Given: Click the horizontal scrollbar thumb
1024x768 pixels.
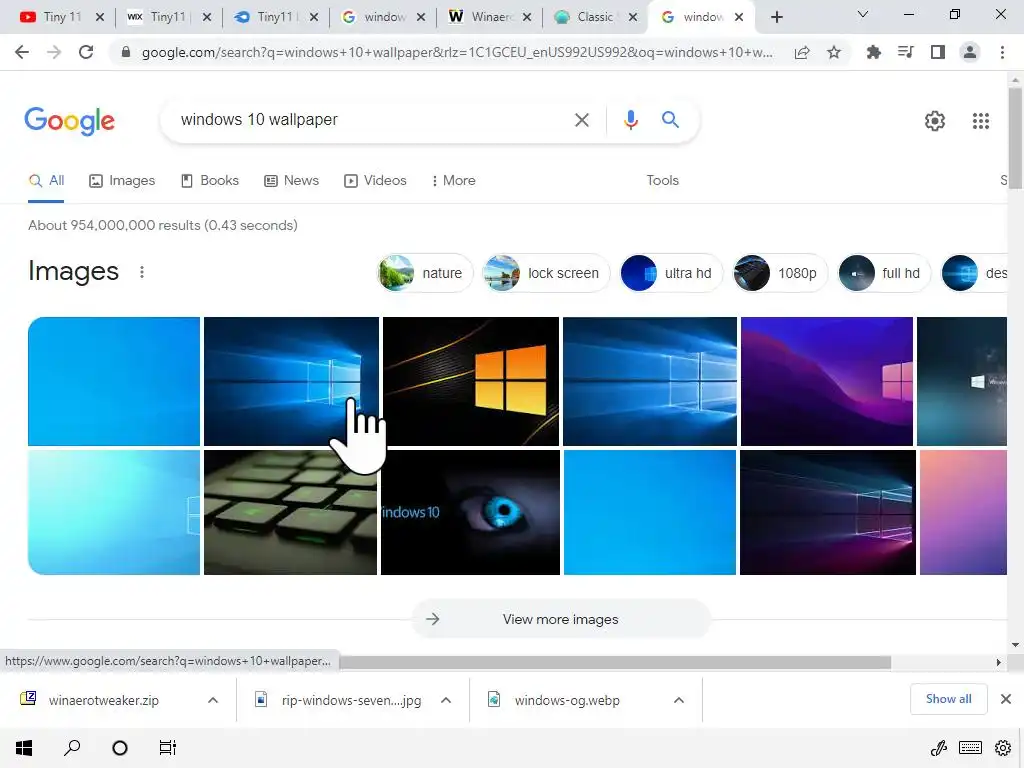Looking at the screenshot, I should (615, 662).
